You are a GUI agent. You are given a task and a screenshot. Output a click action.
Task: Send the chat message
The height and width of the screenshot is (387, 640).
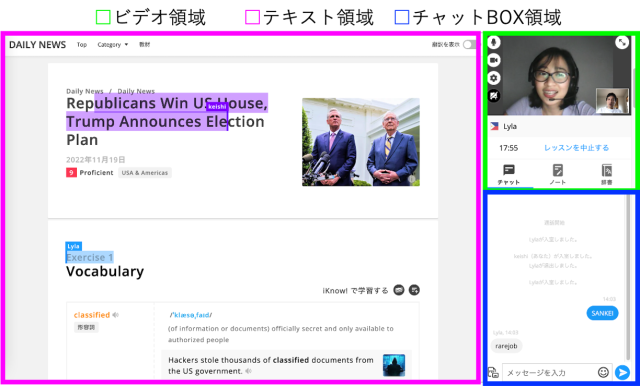622,372
